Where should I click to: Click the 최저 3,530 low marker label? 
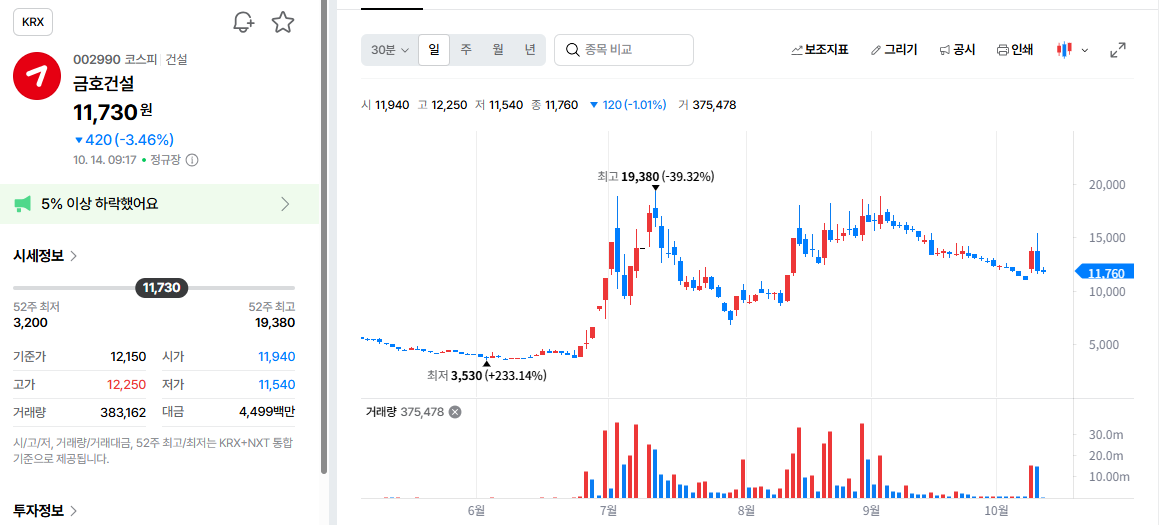486,376
